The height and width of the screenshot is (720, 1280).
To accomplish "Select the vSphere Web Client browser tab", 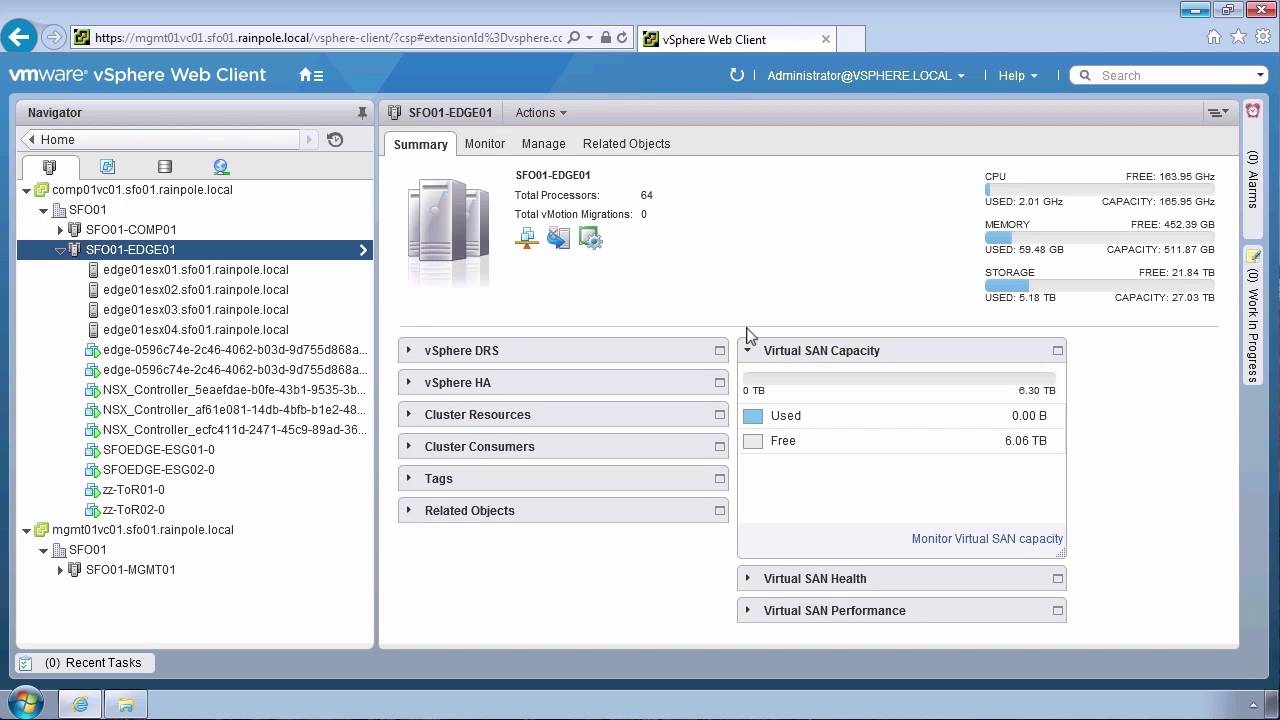I will tap(735, 39).
